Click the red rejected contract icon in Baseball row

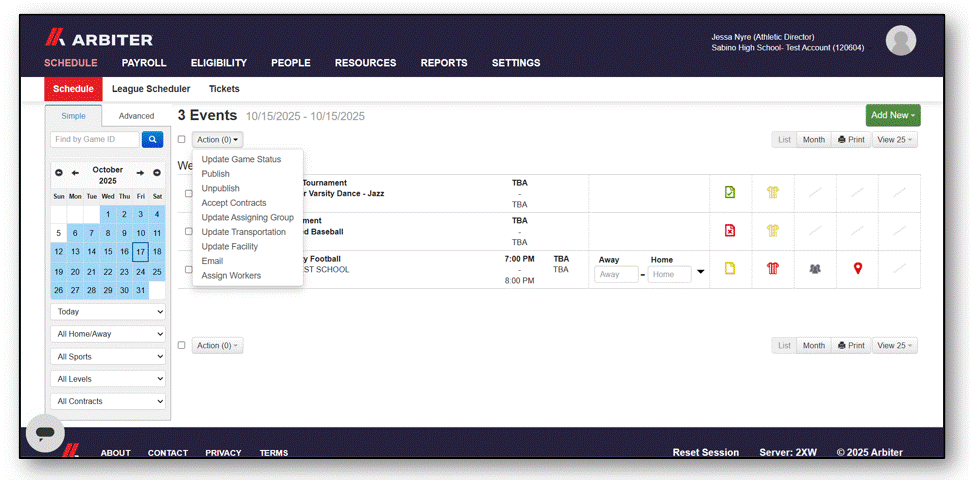(730, 230)
